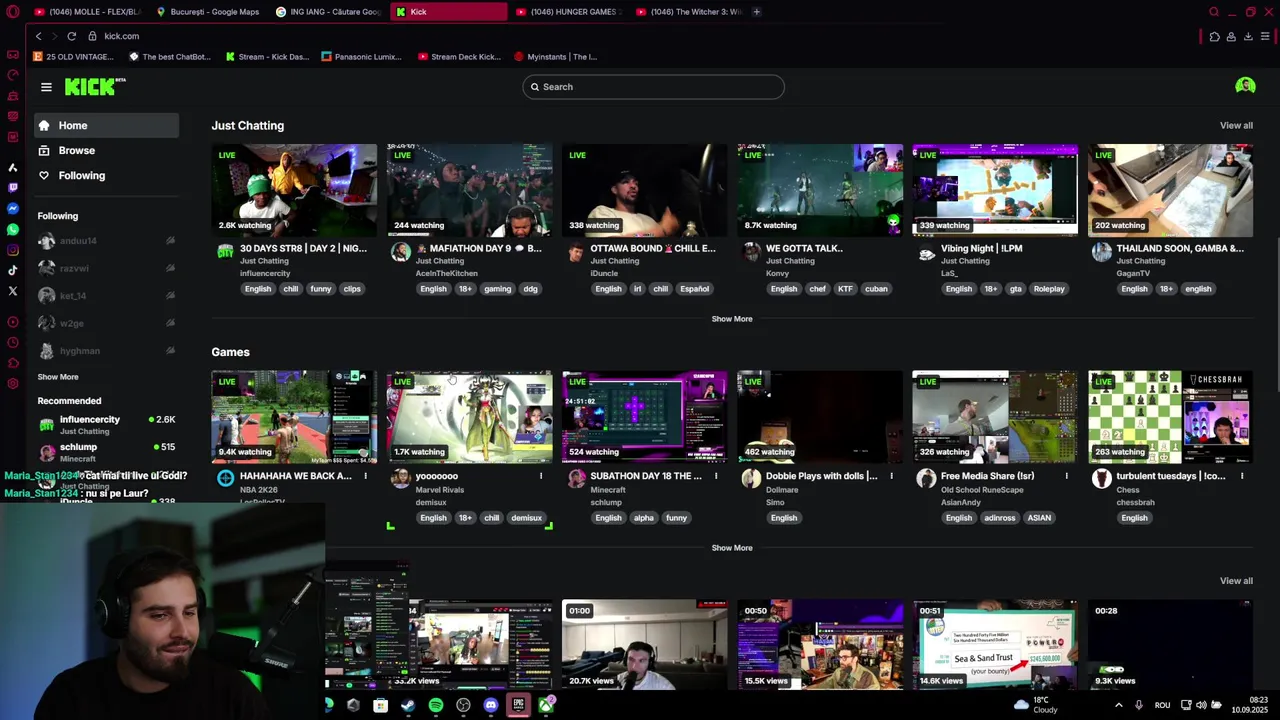
Task: Click the Roleplay tag under Vibing Night
Action: pyautogui.click(x=1049, y=289)
